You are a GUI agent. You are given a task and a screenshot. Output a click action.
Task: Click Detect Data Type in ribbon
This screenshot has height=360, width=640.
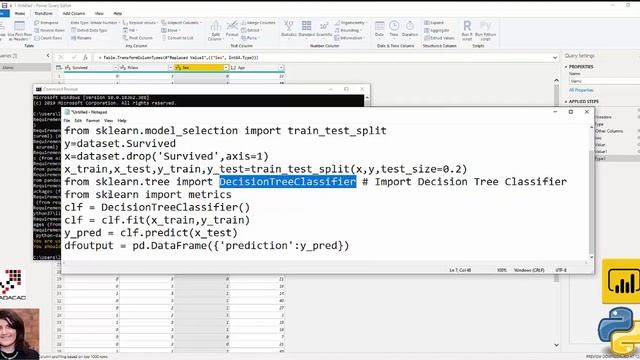[89, 30]
